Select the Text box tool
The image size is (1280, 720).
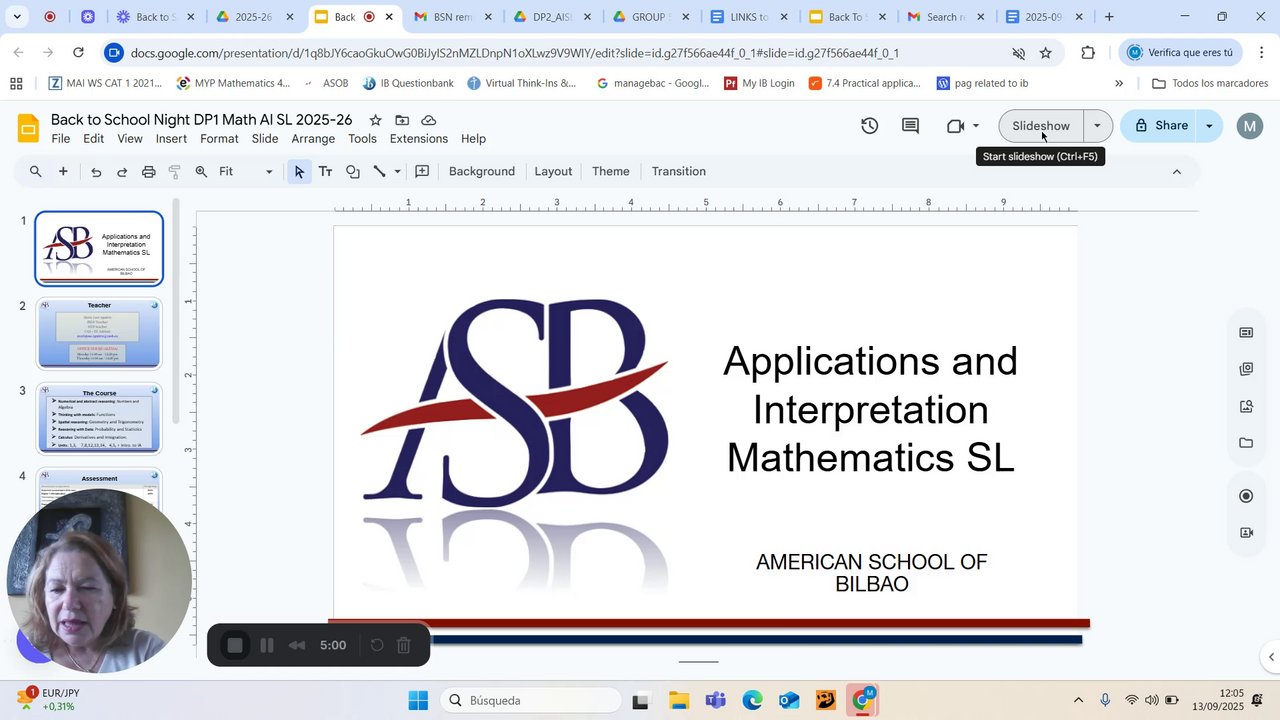click(x=325, y=172)
